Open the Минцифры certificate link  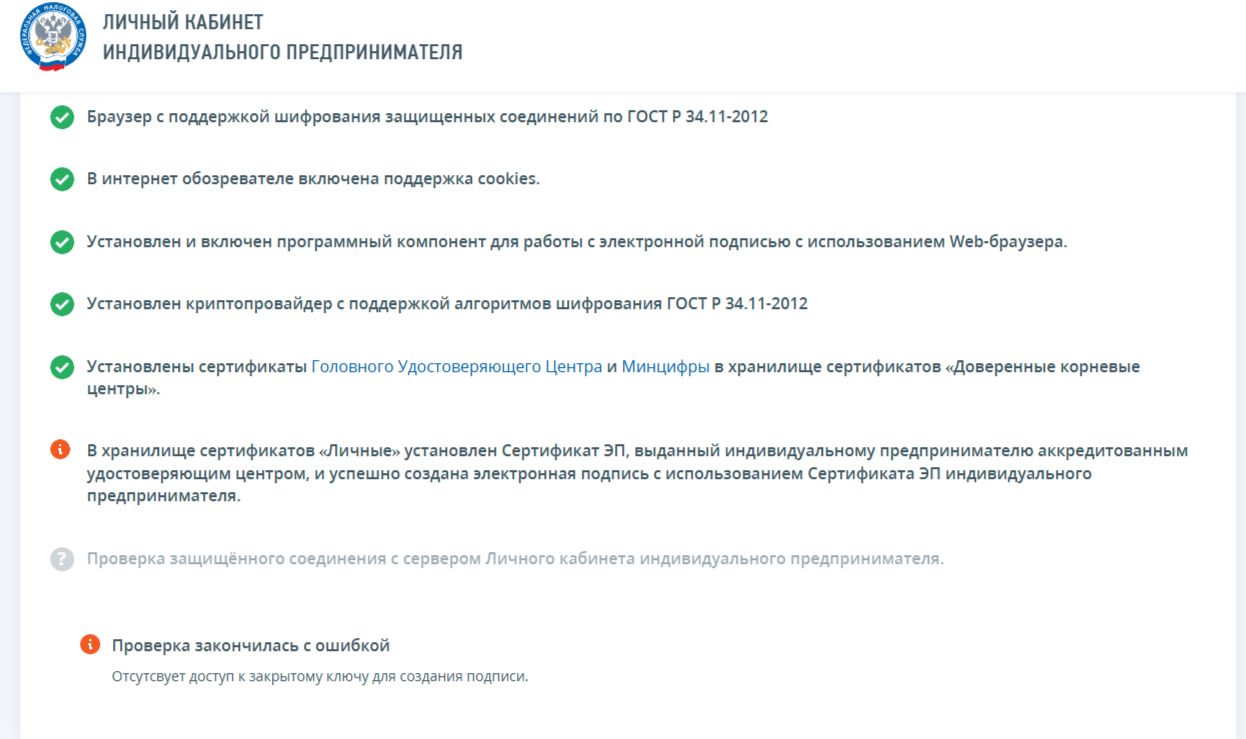click(x=666, y=367)
